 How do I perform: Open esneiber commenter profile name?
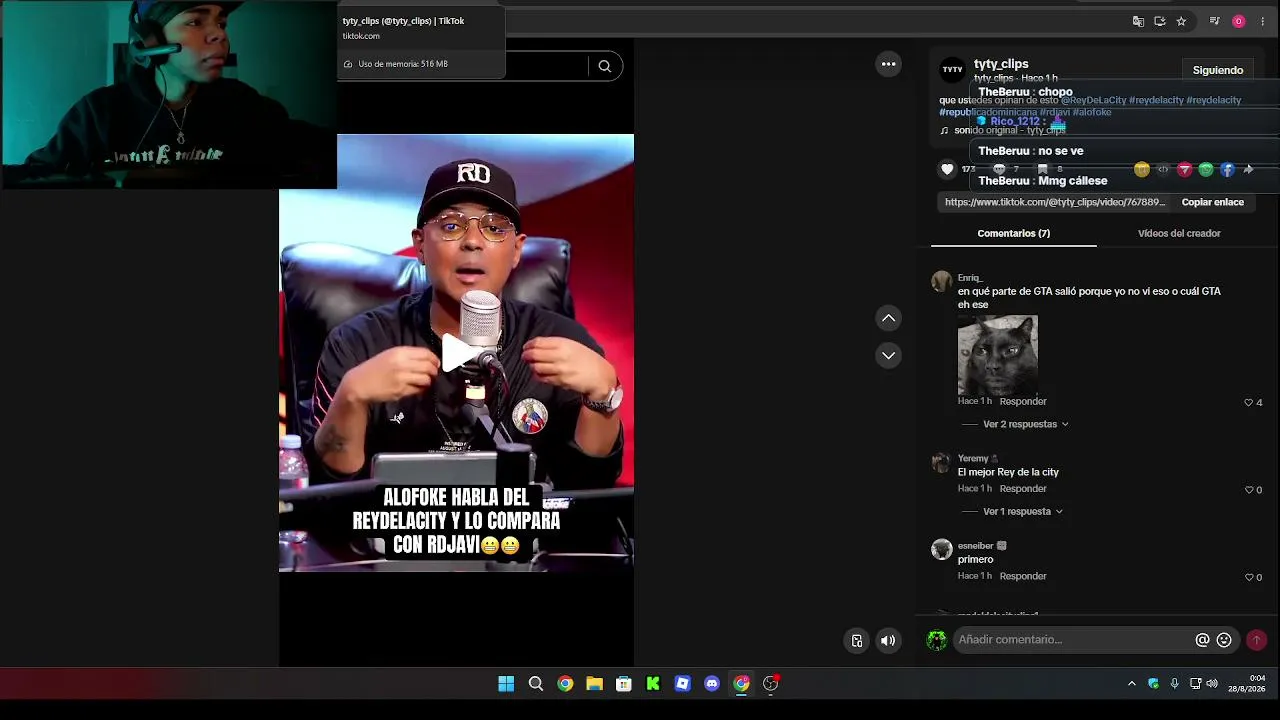pos(976,546)
